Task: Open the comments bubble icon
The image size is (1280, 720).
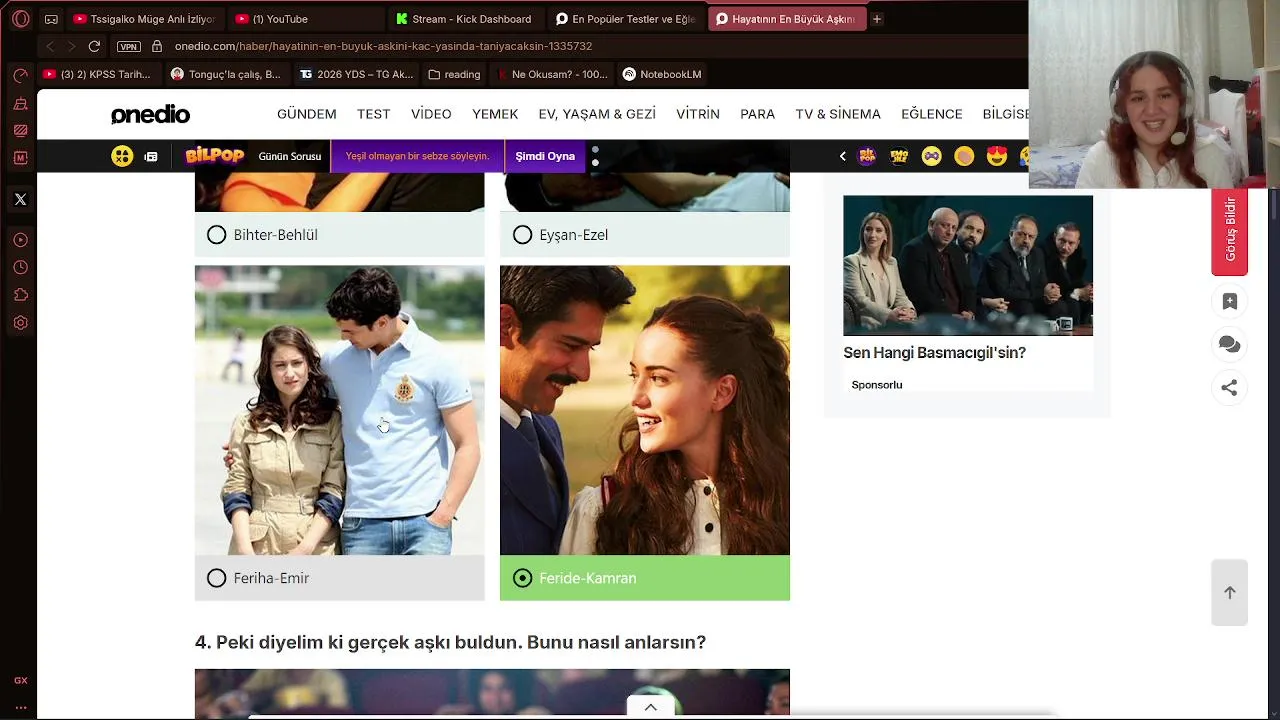Action: point(1230,345)
